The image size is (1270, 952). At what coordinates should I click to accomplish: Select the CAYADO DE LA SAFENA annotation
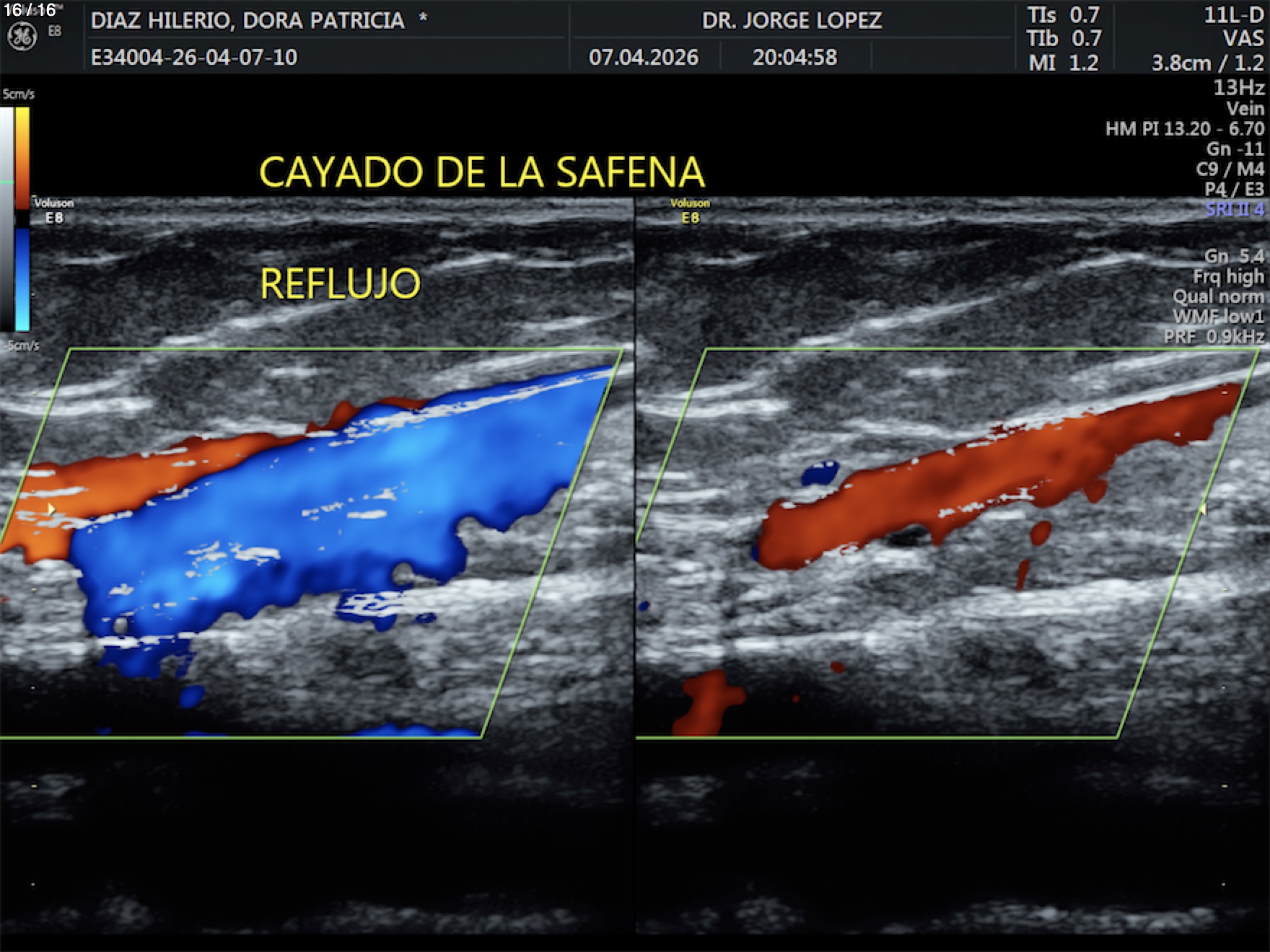(481, 172)
